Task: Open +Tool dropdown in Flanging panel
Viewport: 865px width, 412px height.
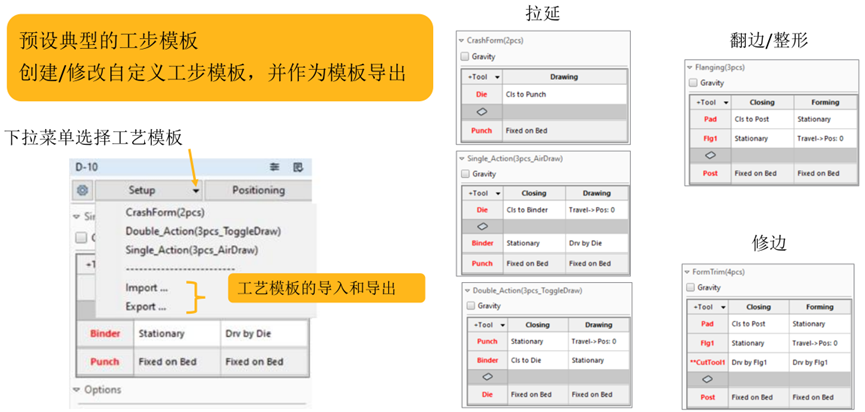Action: [x=725, y=103]
